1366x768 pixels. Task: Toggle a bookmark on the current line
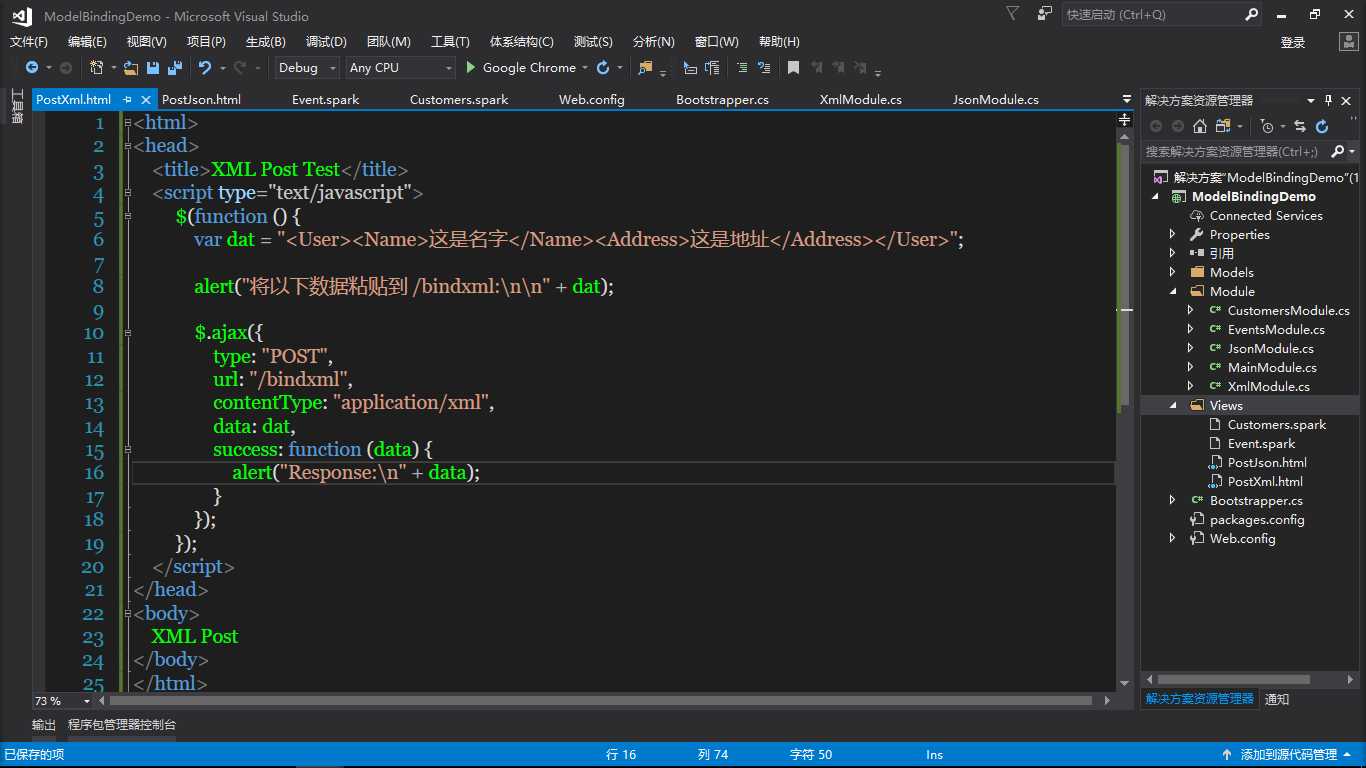(x=793, y=68)
